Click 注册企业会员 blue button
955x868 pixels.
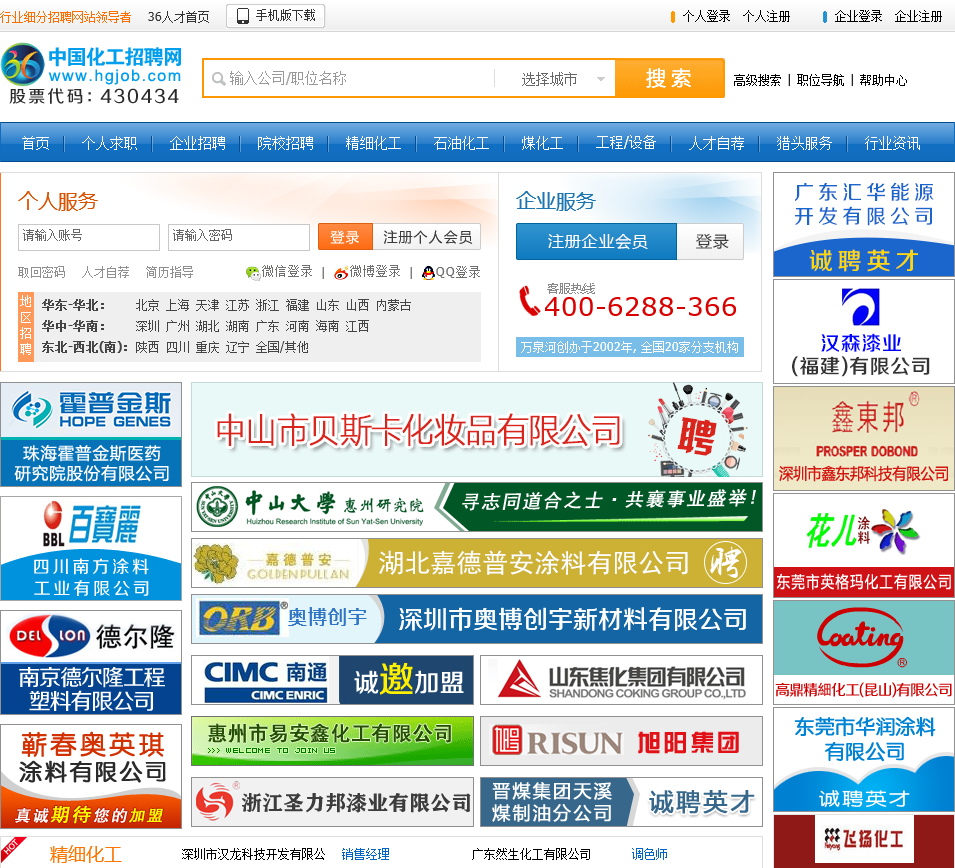coord(596,242)
